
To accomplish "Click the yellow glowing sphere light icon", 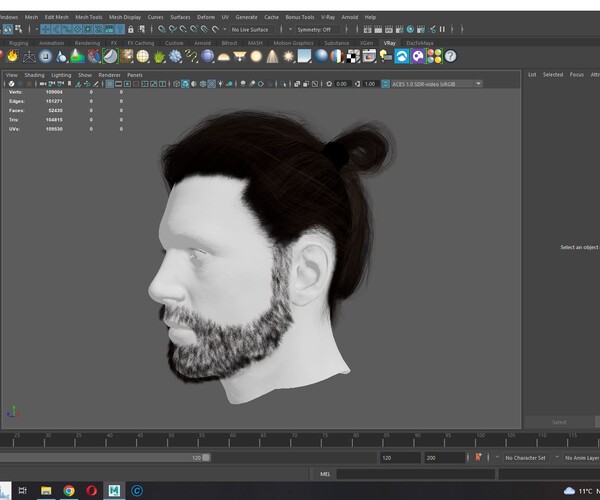I will pyautogui.click(x=256, y=56).
